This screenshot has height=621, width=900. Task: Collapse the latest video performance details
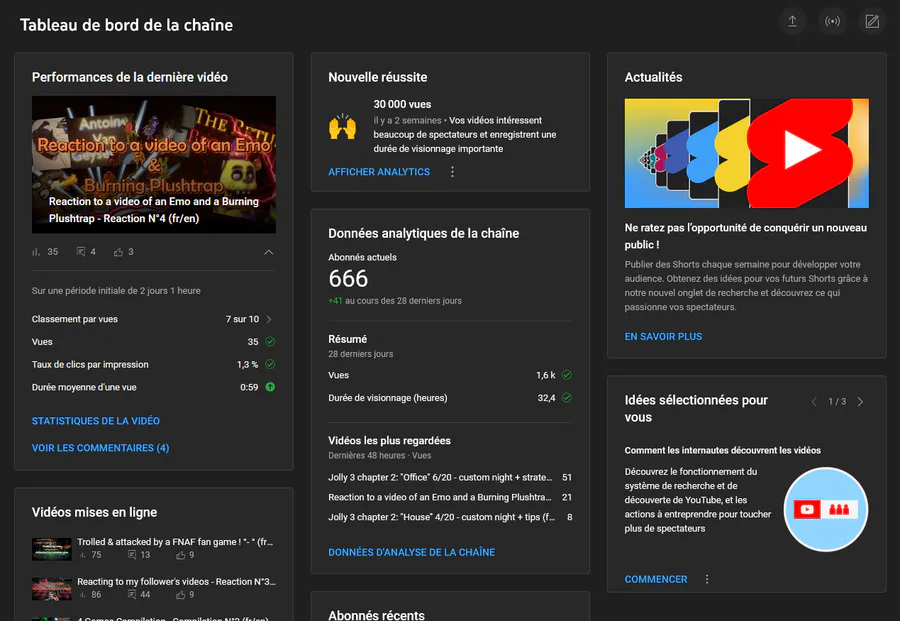click(269, 252)
